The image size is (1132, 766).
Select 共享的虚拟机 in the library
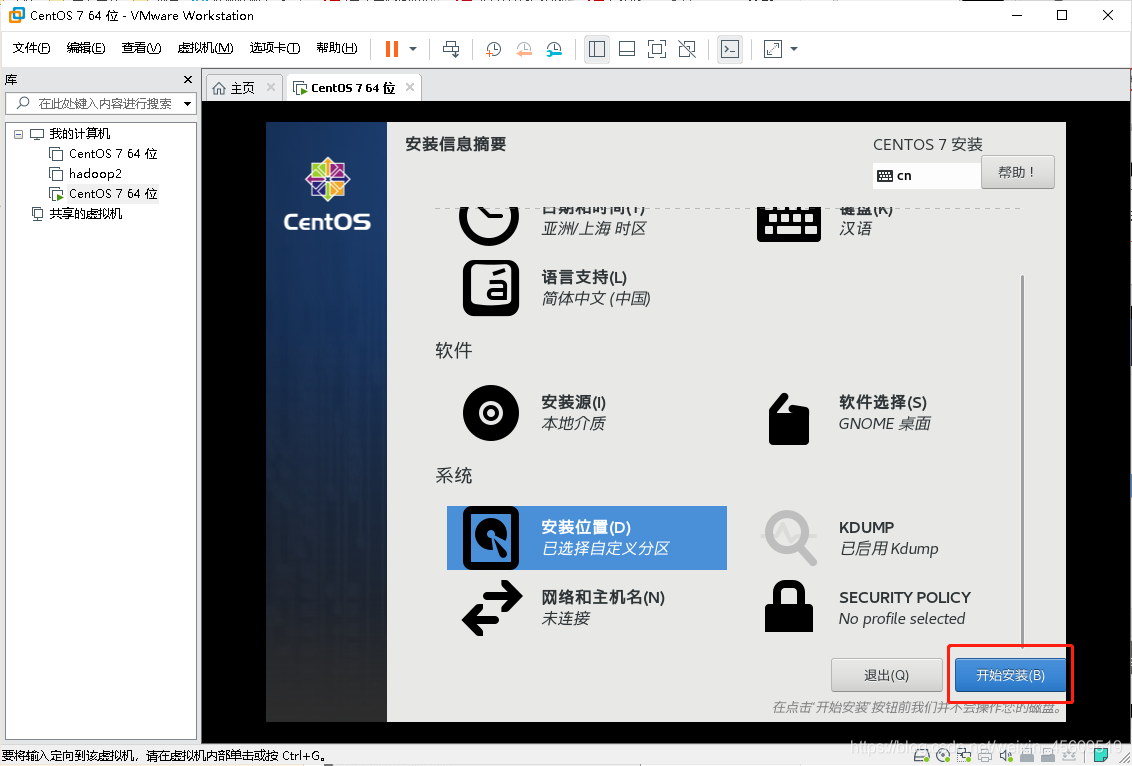click(85, 214)
